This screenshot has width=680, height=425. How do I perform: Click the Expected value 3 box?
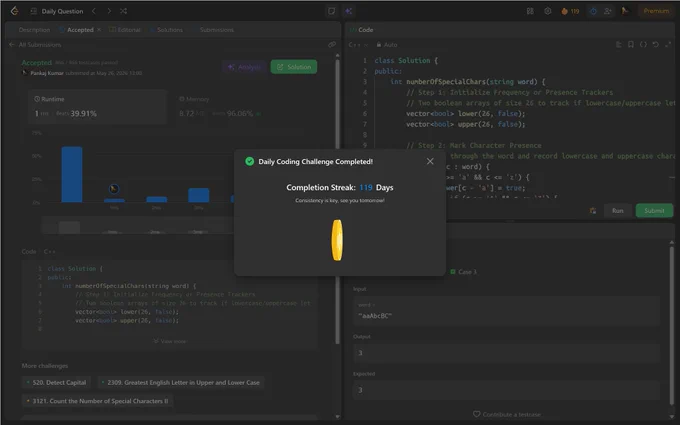pyautogui.click(x=507, y=390)
